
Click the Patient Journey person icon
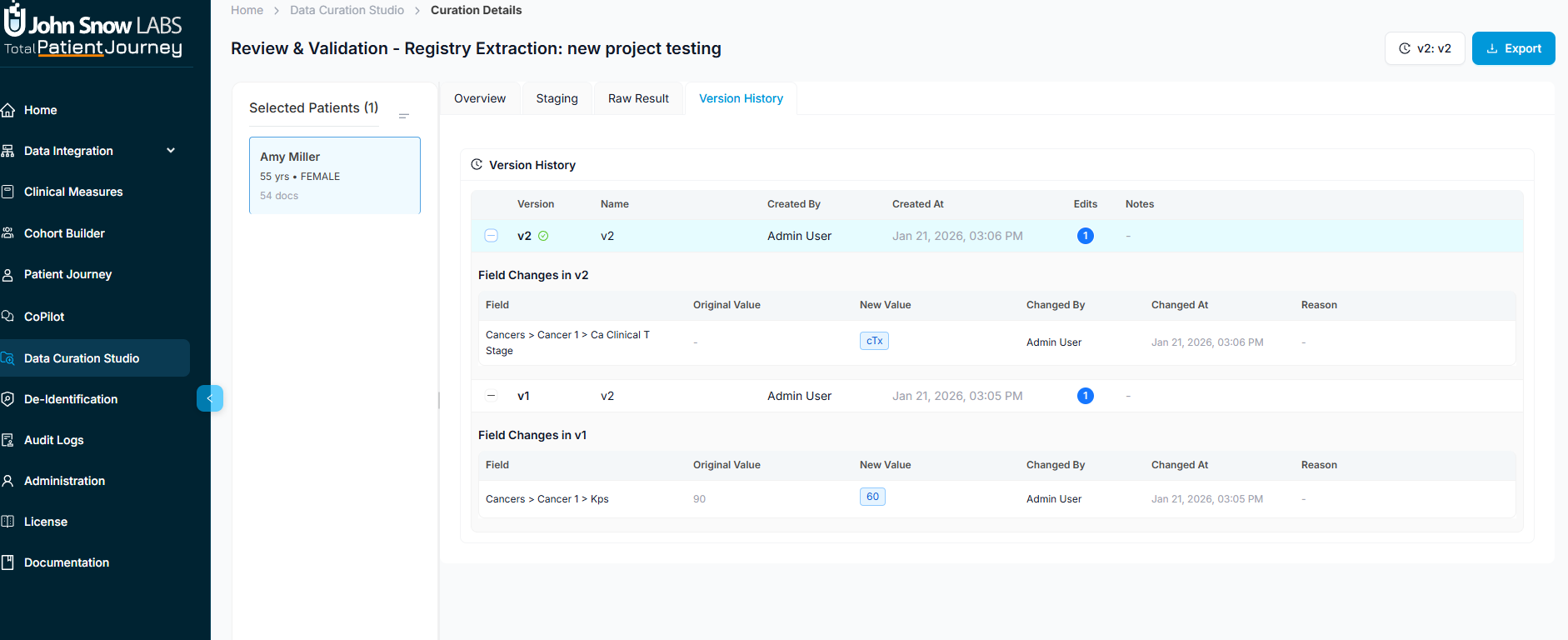[8, 275]
